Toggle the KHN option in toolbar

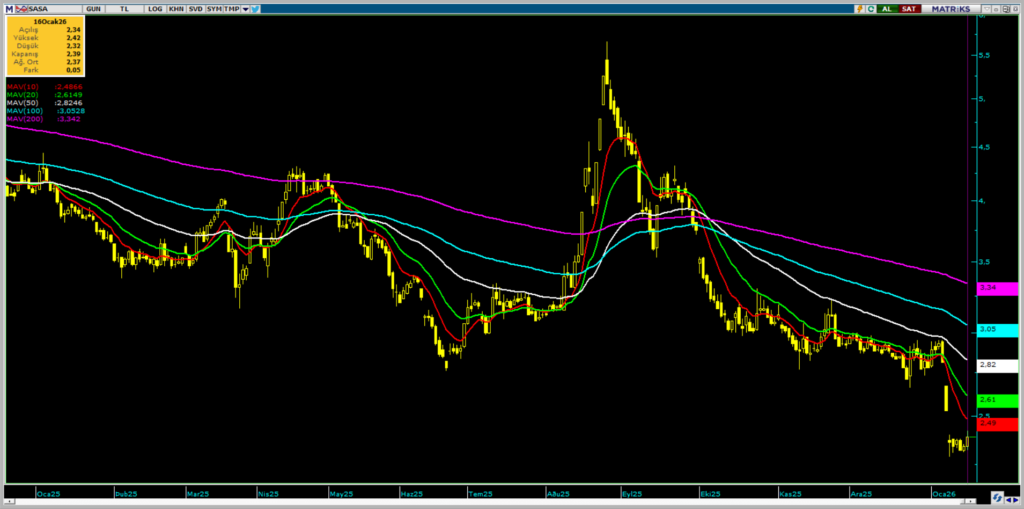(176, 8)
